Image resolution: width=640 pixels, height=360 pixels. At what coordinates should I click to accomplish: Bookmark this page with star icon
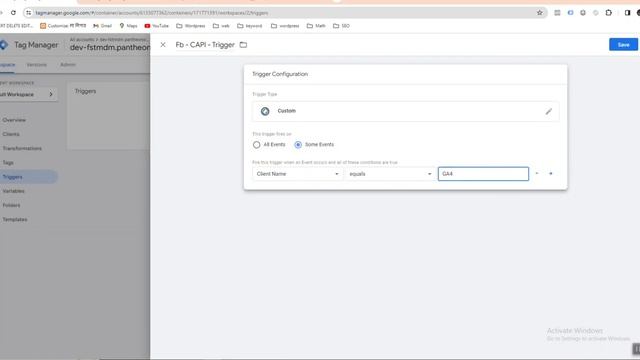[x=540, y=13]
